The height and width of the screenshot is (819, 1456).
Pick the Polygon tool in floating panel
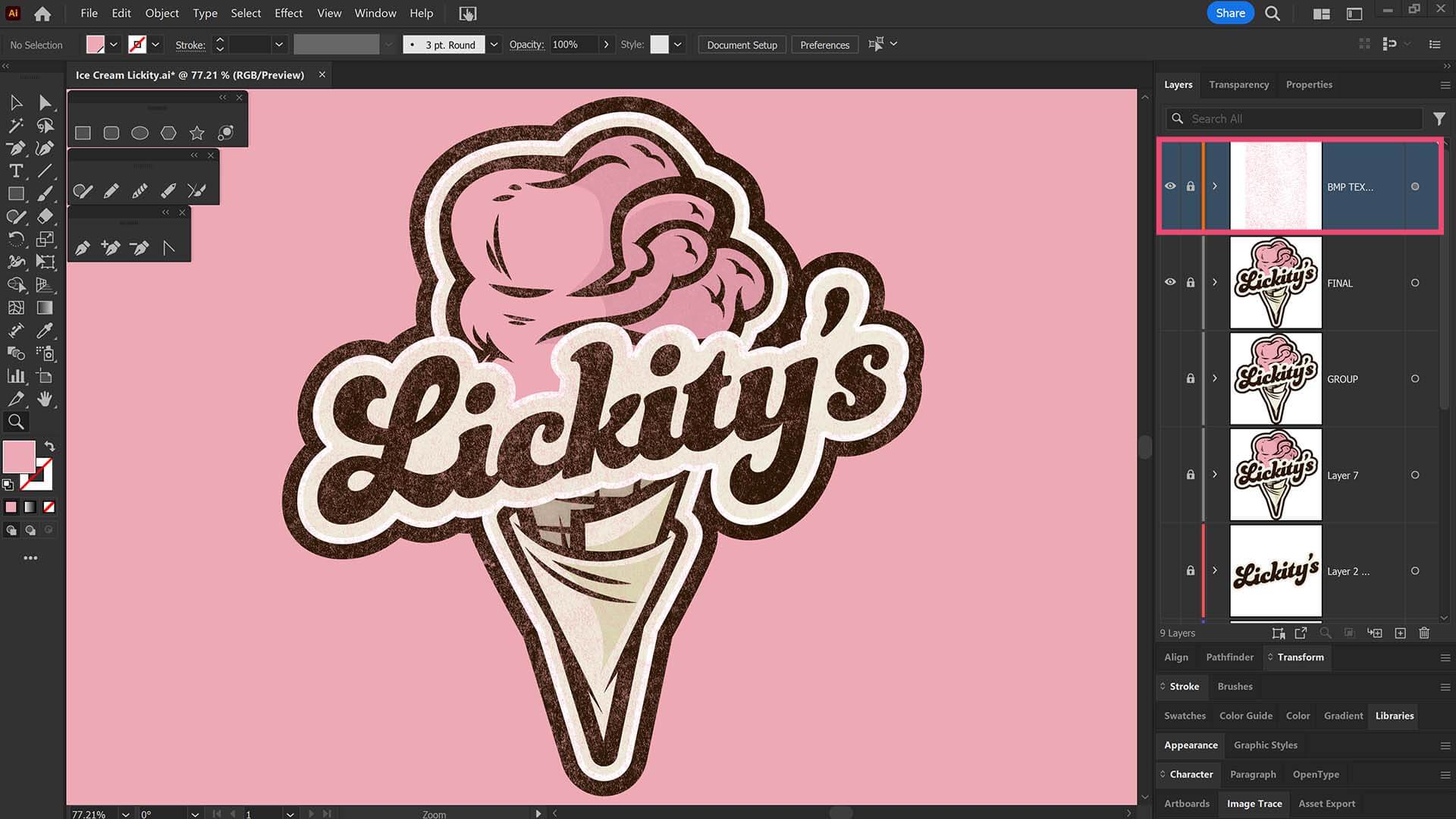click(168, 133)
